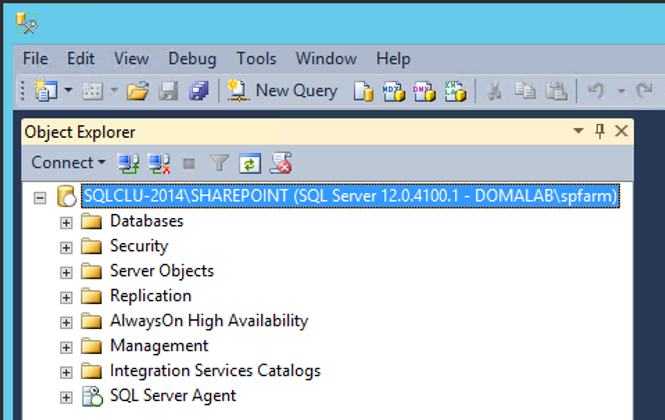Open the Help menu

click(x=393, y=59)
